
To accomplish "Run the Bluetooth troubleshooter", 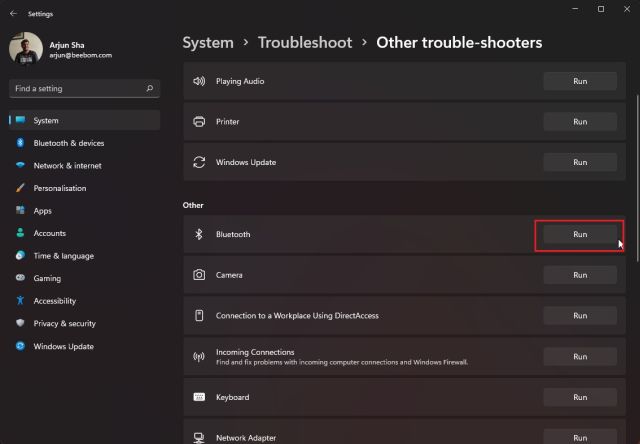I will tap(580, 234).
